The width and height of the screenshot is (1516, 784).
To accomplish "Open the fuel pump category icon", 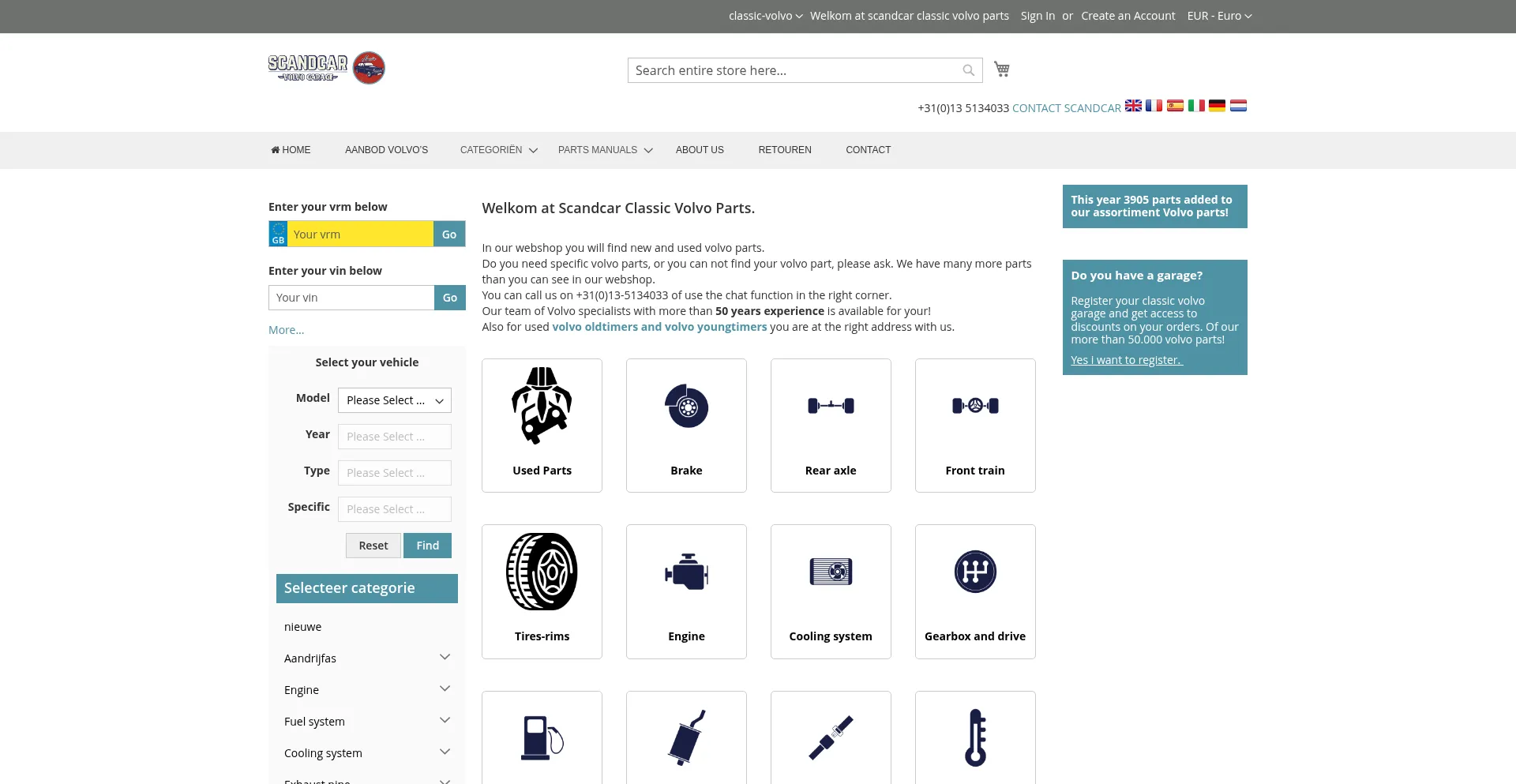I will click(x=542, y=737).
